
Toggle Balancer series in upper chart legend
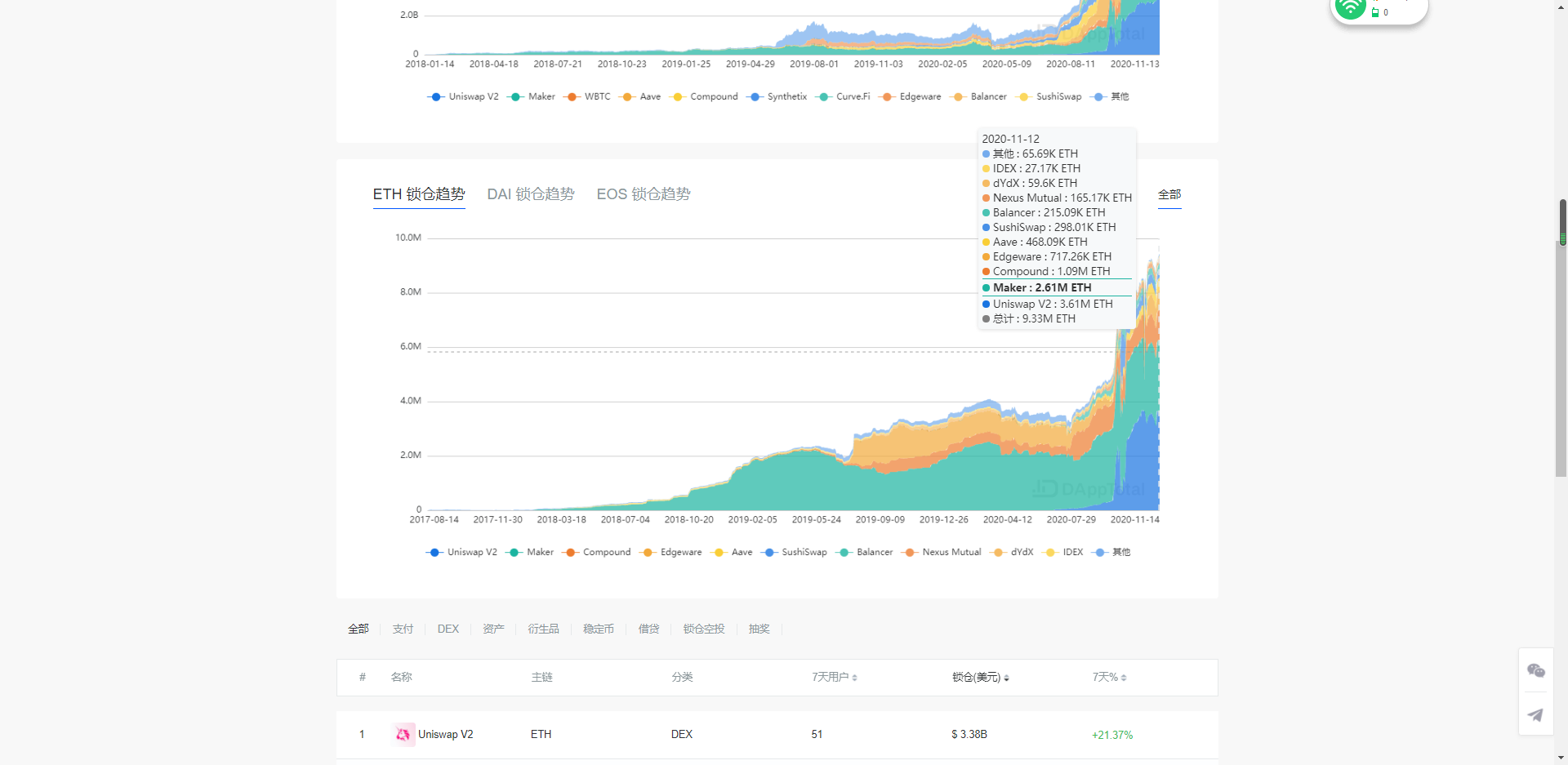(978, 96)
